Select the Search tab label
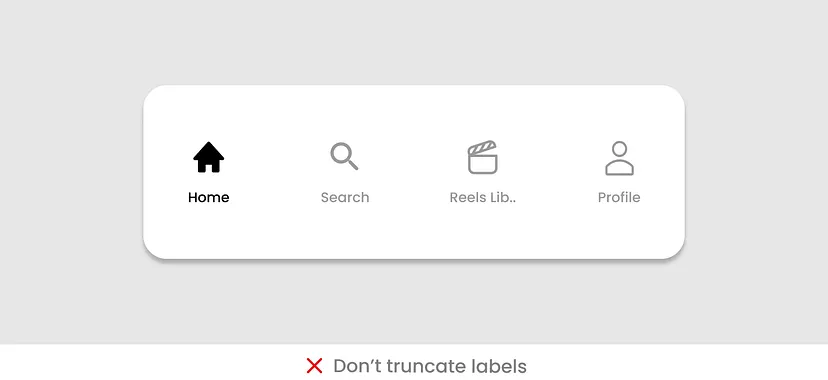The width and height of the screenshot is (828, 380). click(345, 197)
